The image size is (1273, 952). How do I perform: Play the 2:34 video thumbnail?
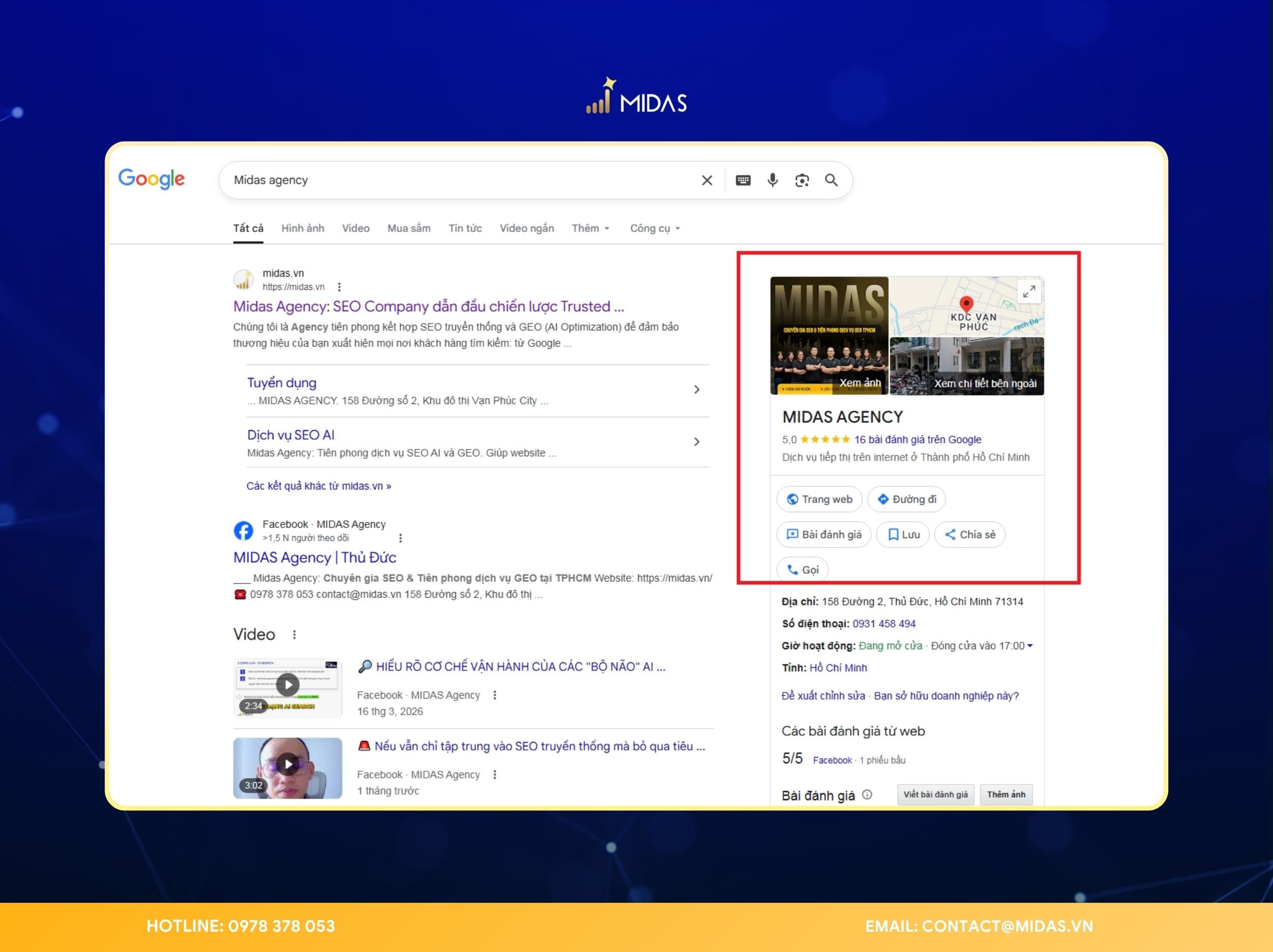(x=288, y=687)
